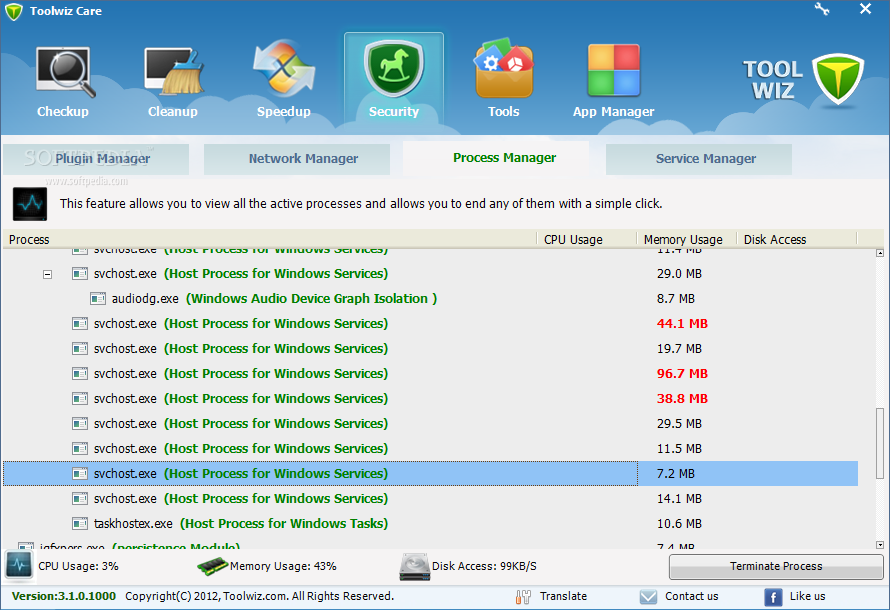This screenshot has height=610, width=890.
Task: Click the Version:3.1.0.1000 text
Action: point(64,596)
